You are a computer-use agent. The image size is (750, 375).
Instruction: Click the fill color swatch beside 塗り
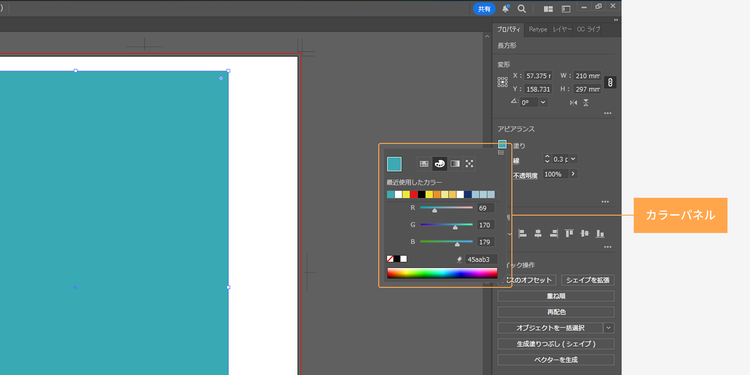[502, 143]
